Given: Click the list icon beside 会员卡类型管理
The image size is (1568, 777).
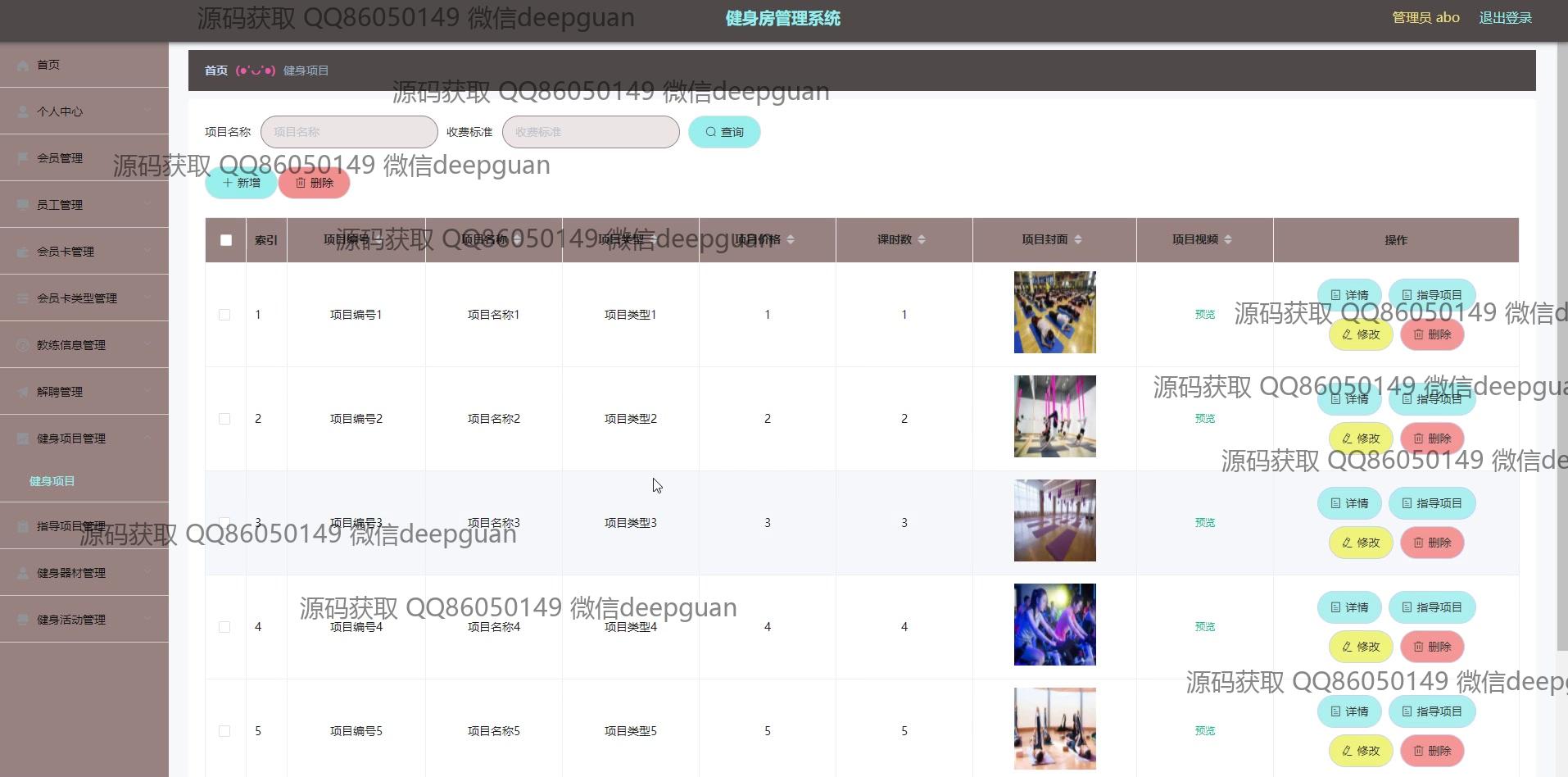Looking at the screenshot, I should [23, 298].
